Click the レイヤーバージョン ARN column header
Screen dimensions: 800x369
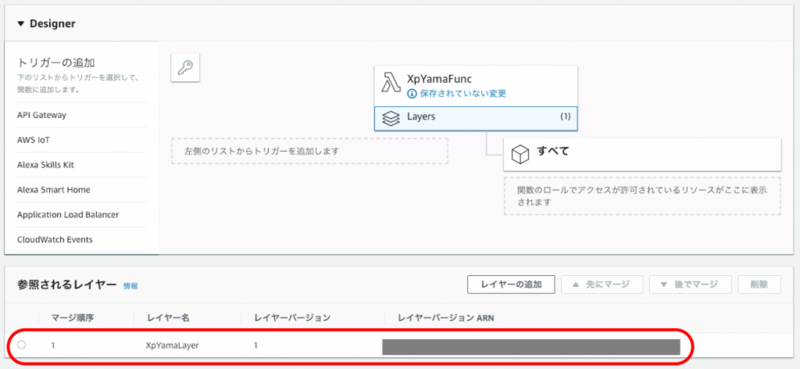coord(445,318)
